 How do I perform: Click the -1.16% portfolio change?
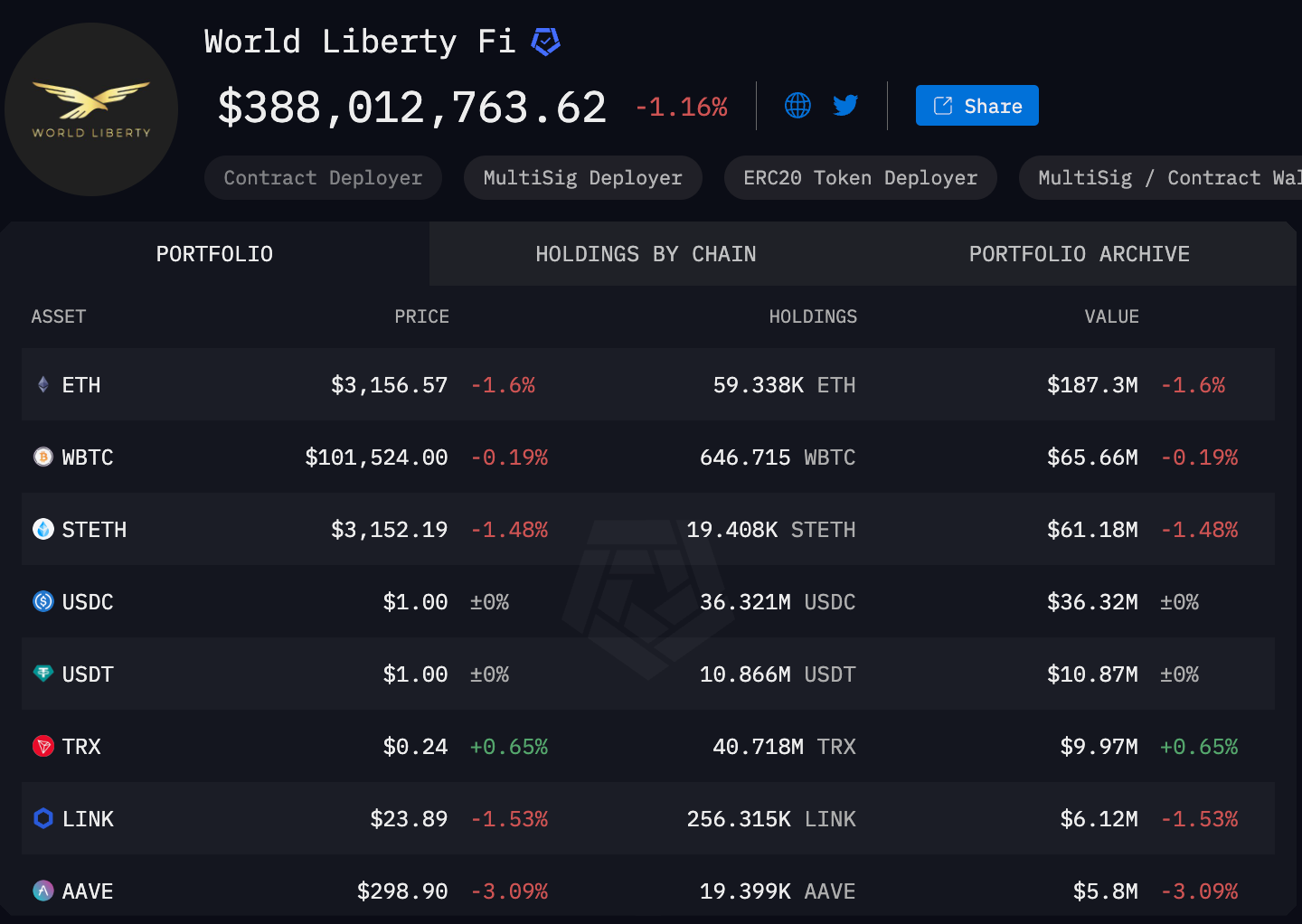681,108
